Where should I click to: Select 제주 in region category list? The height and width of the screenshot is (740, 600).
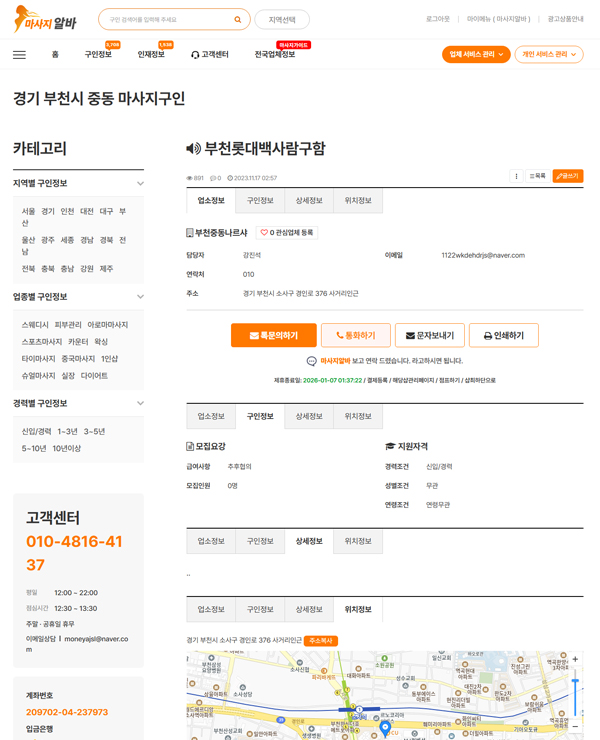coord(106,269)
